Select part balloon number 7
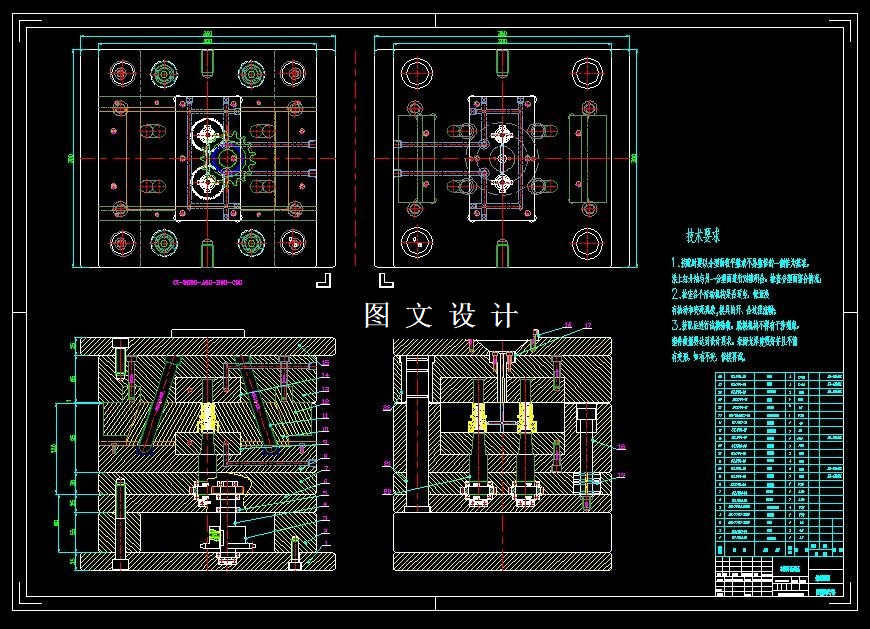The image size is (870, 629). point(326,468)
